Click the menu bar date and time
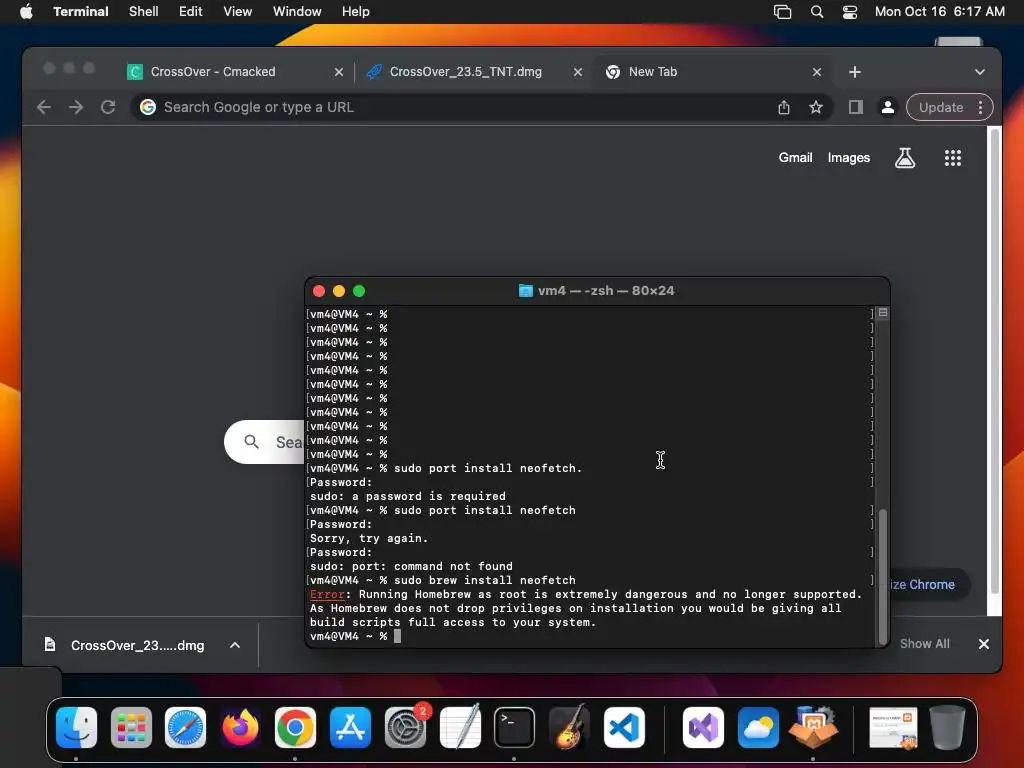The image size is (1024, 768). point(940,12)
